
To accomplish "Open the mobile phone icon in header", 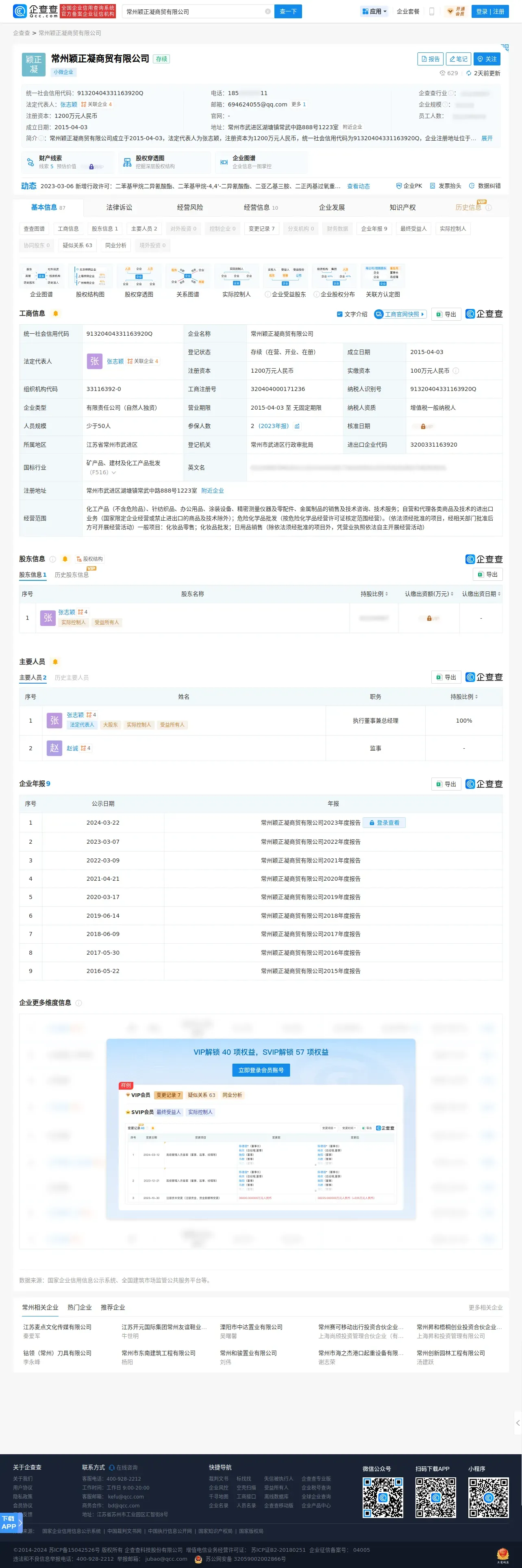I will click(432, 11).
